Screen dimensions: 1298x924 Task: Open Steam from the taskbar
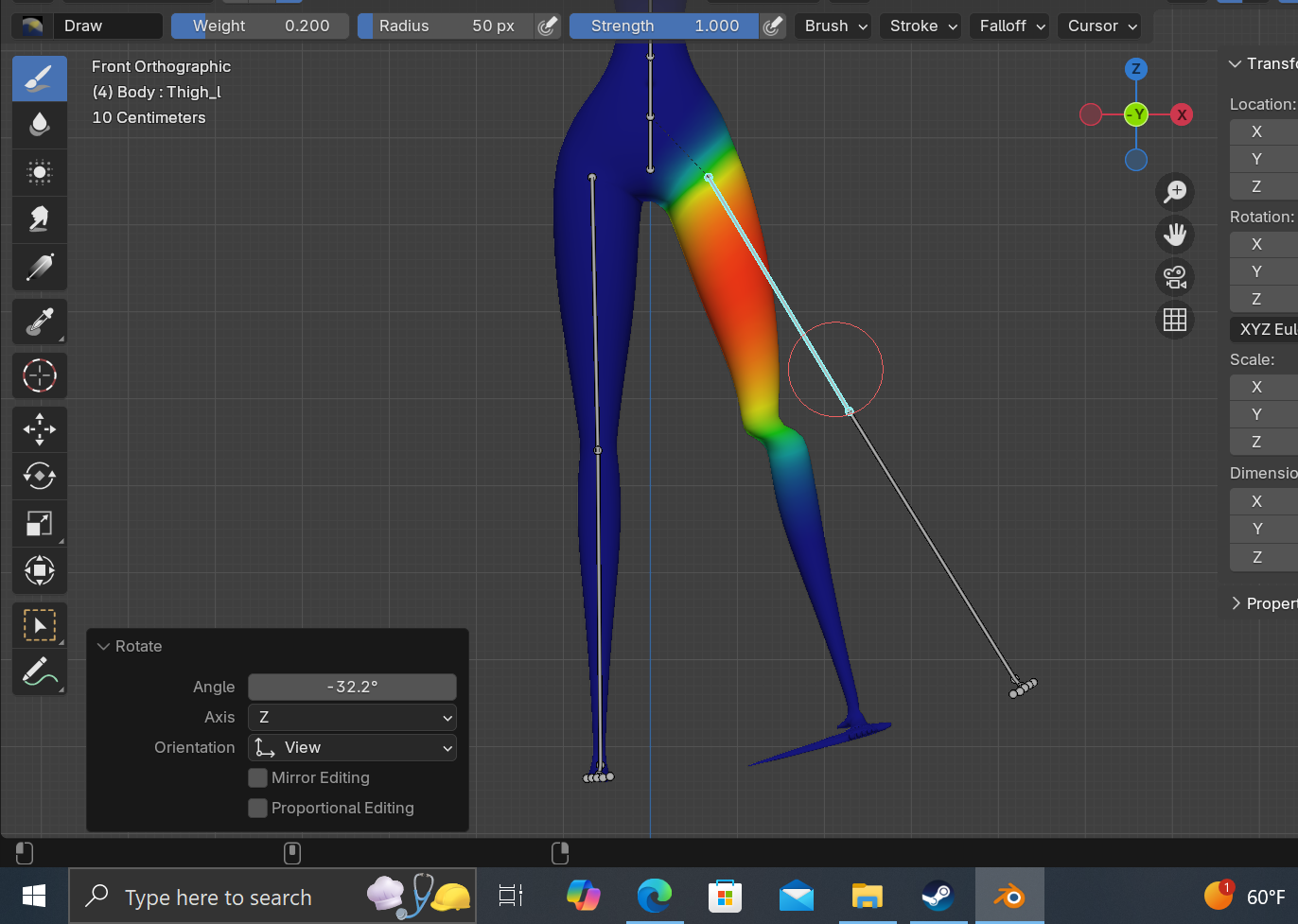[x=938, y=896]
